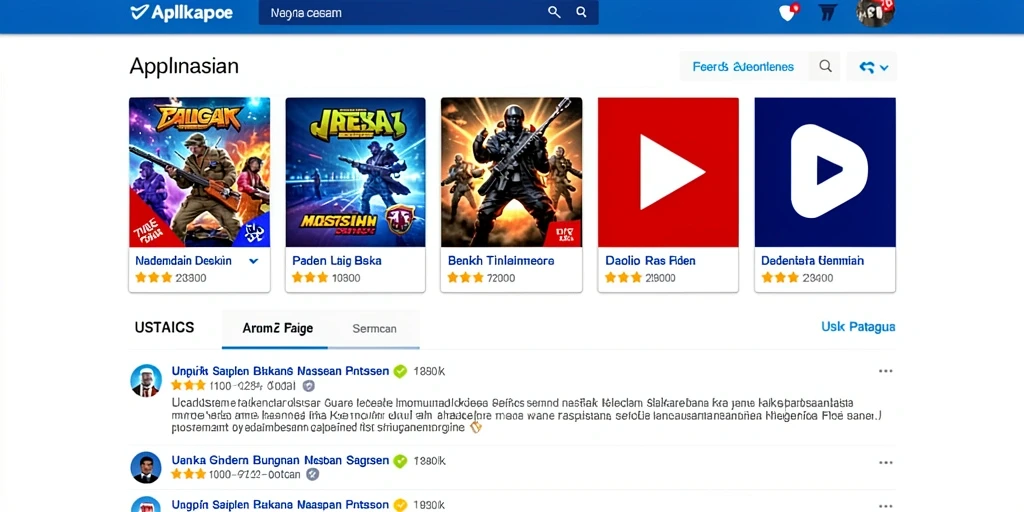Viewport: 1024px width, 512px height.
Task: Open the Paden Laig Bska game thumbnail
Action: (x=355, y=172)
